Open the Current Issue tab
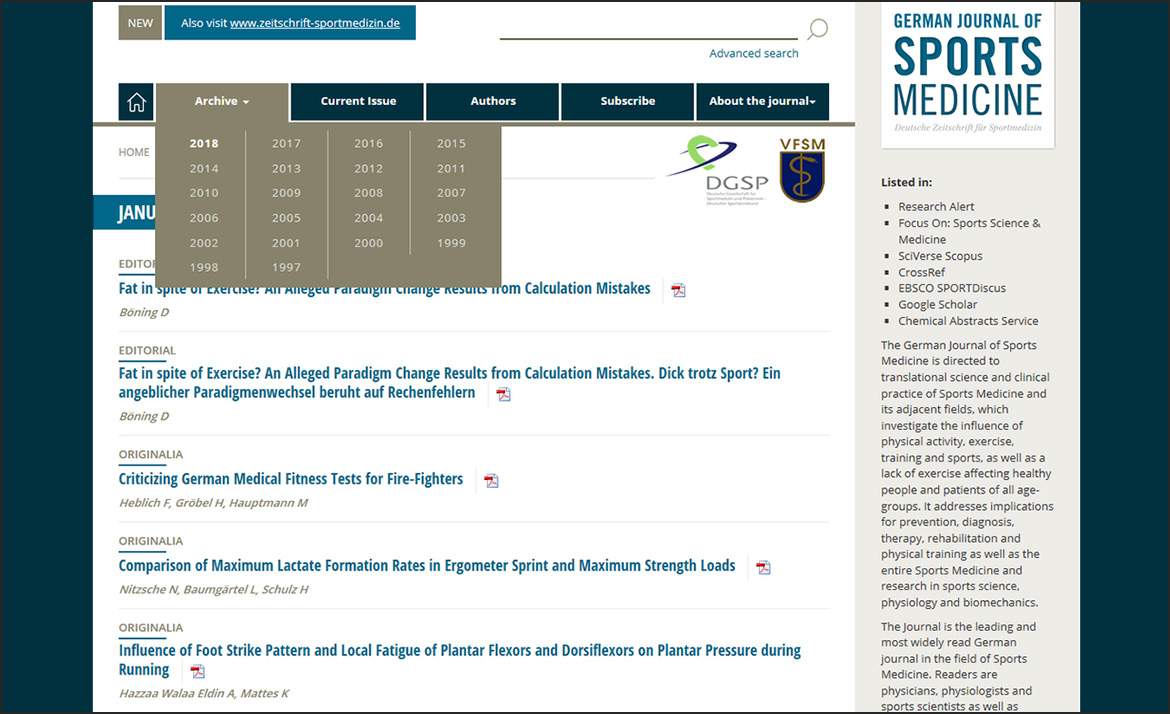This screenshot has height=714, width=1170. (358, 101)
